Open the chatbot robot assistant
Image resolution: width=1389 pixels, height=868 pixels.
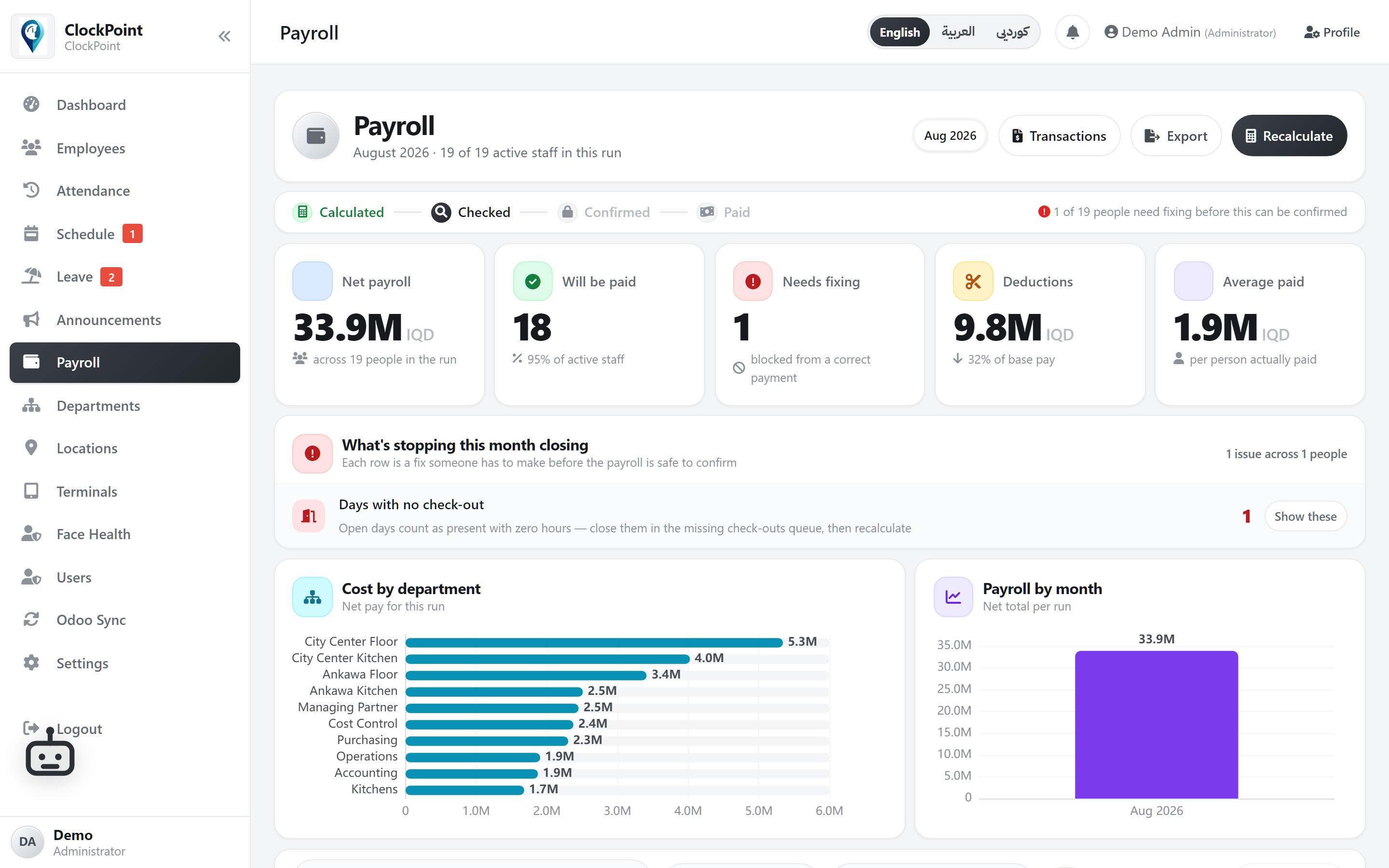click(50, 752)
